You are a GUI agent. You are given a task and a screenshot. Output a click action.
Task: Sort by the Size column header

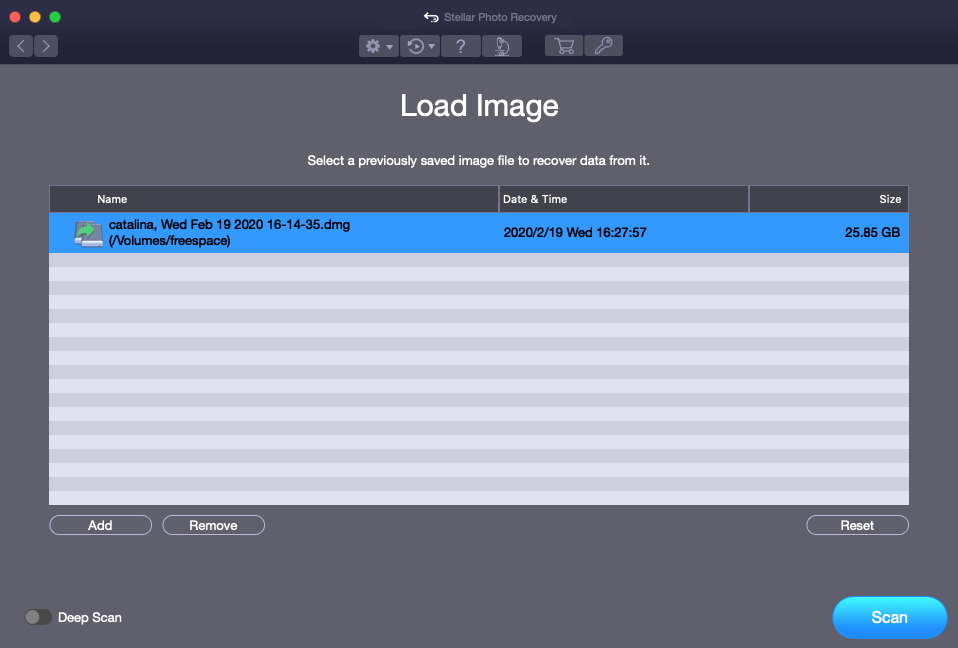tap(829, 199)
